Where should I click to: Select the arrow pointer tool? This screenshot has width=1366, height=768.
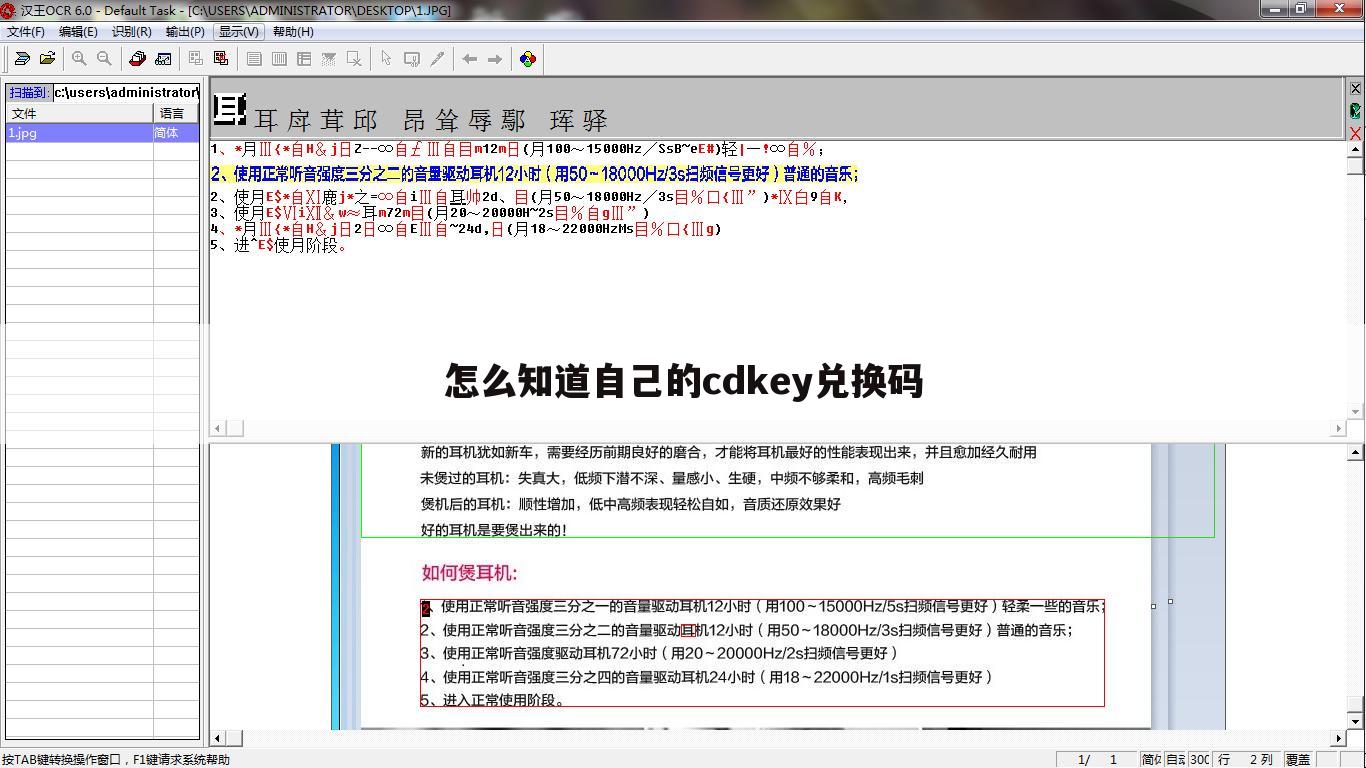point(386,59)
